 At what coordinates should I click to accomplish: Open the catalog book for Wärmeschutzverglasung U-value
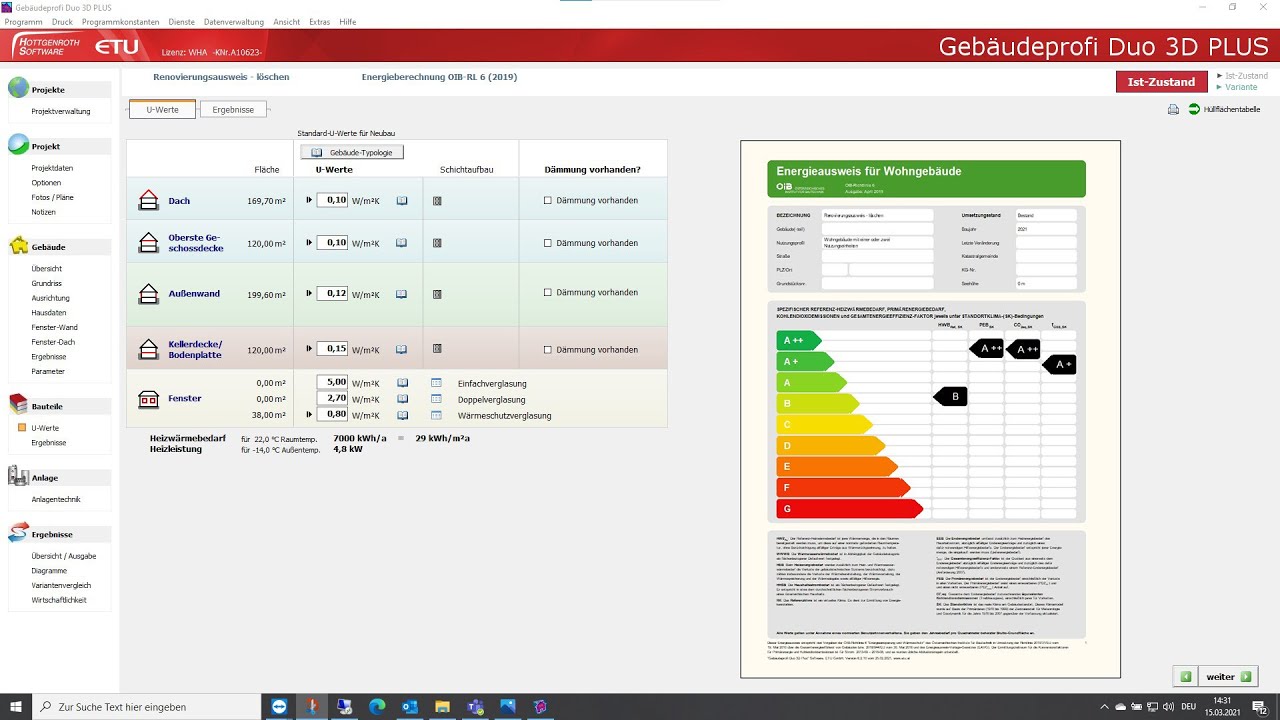coord(402,415)
